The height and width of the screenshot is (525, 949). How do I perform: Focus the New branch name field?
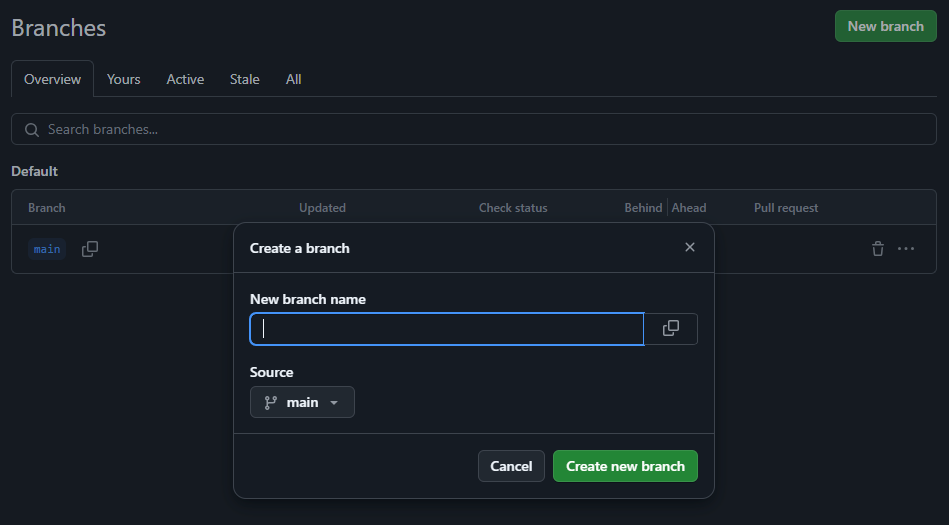(447, 329)
